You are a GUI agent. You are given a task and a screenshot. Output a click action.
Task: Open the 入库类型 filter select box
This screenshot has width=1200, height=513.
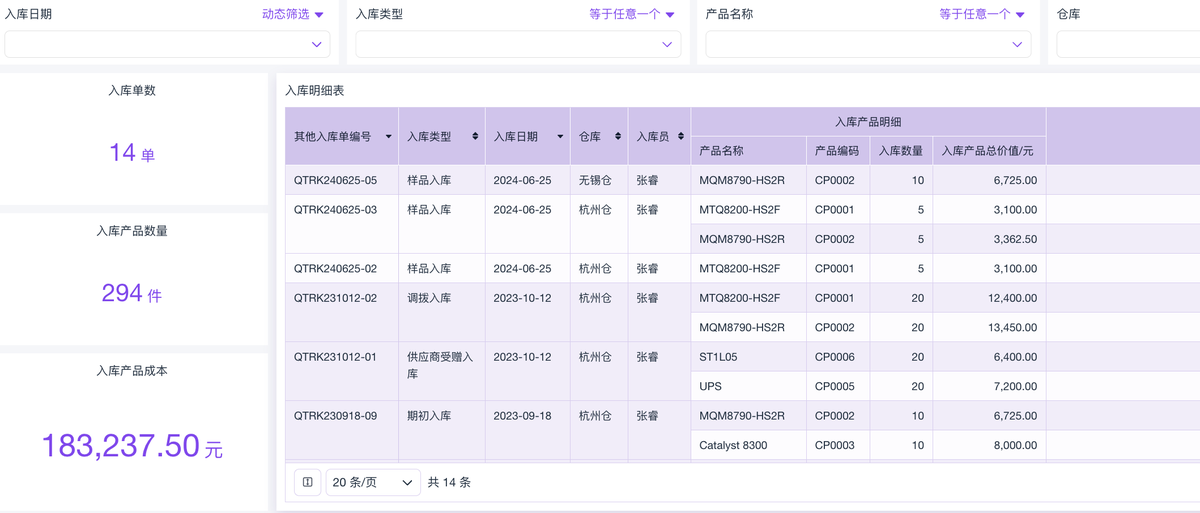pyautogui.click(x=518, y=44)
